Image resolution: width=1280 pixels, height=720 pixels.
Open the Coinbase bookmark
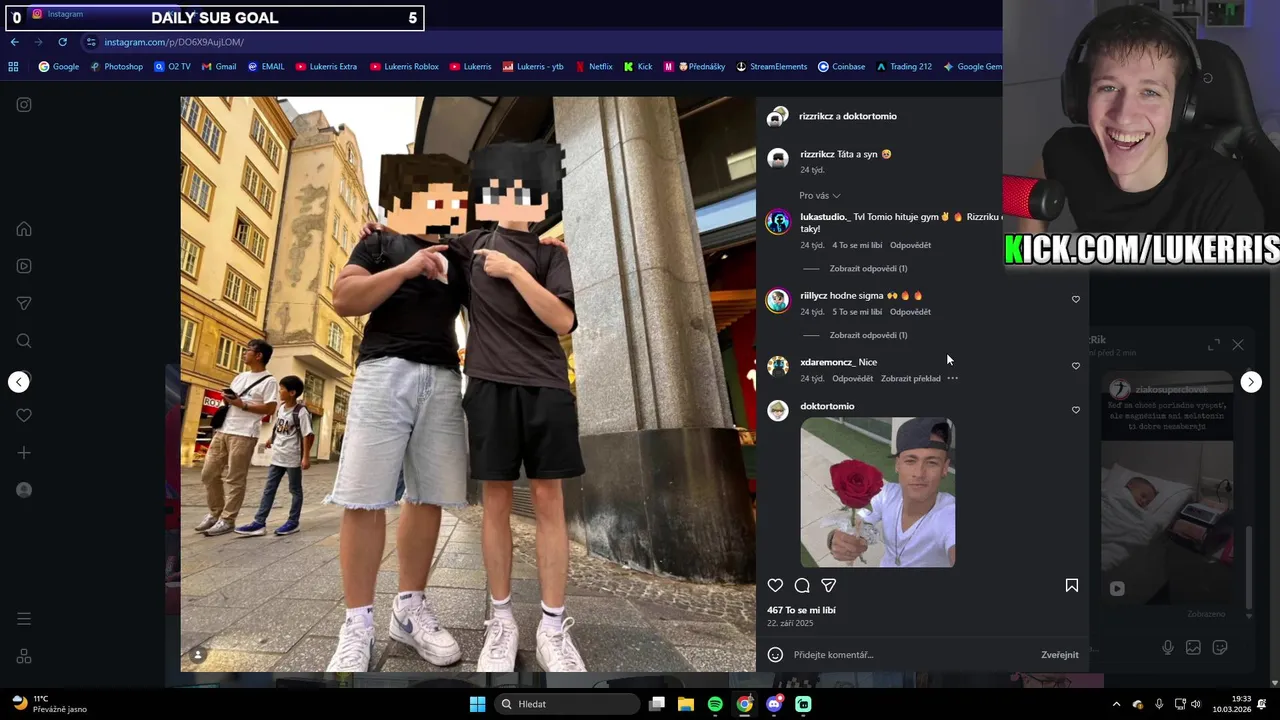(x=842, y=67)
